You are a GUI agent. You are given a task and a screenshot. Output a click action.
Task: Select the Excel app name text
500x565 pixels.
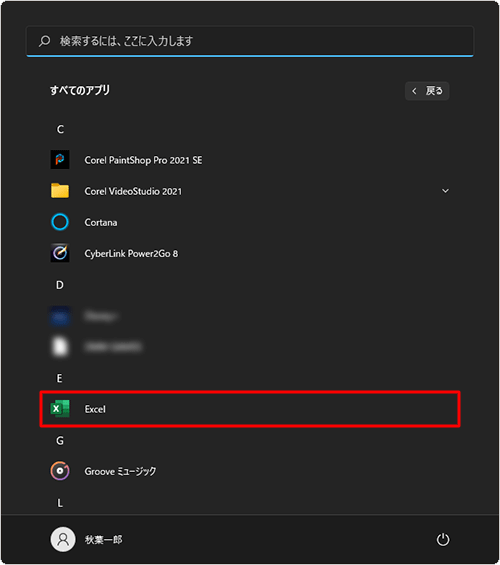(95, 409)
